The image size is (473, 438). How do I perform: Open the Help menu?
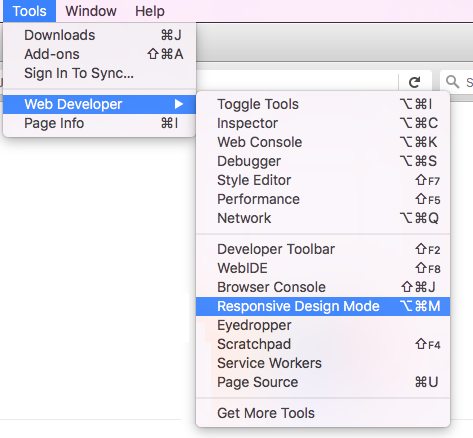click(x=150, y=11)
